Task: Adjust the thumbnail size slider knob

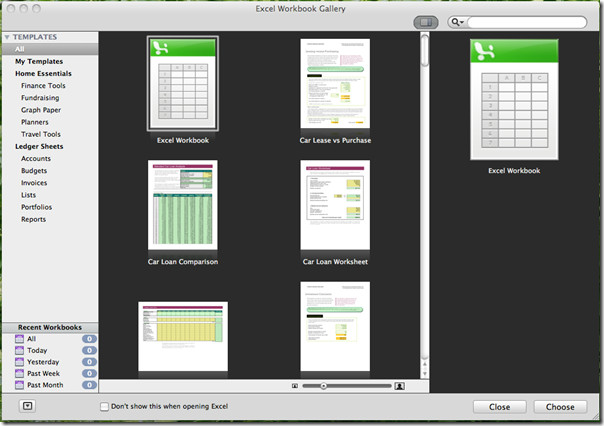Action: (324, 386)
